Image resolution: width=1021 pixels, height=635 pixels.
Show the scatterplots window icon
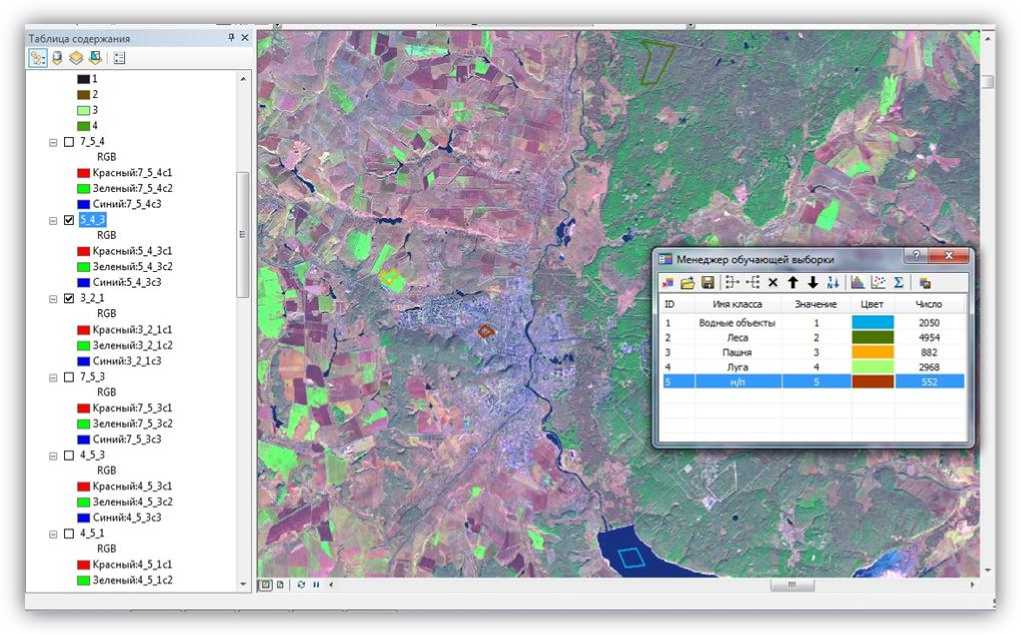coord(878,283)
